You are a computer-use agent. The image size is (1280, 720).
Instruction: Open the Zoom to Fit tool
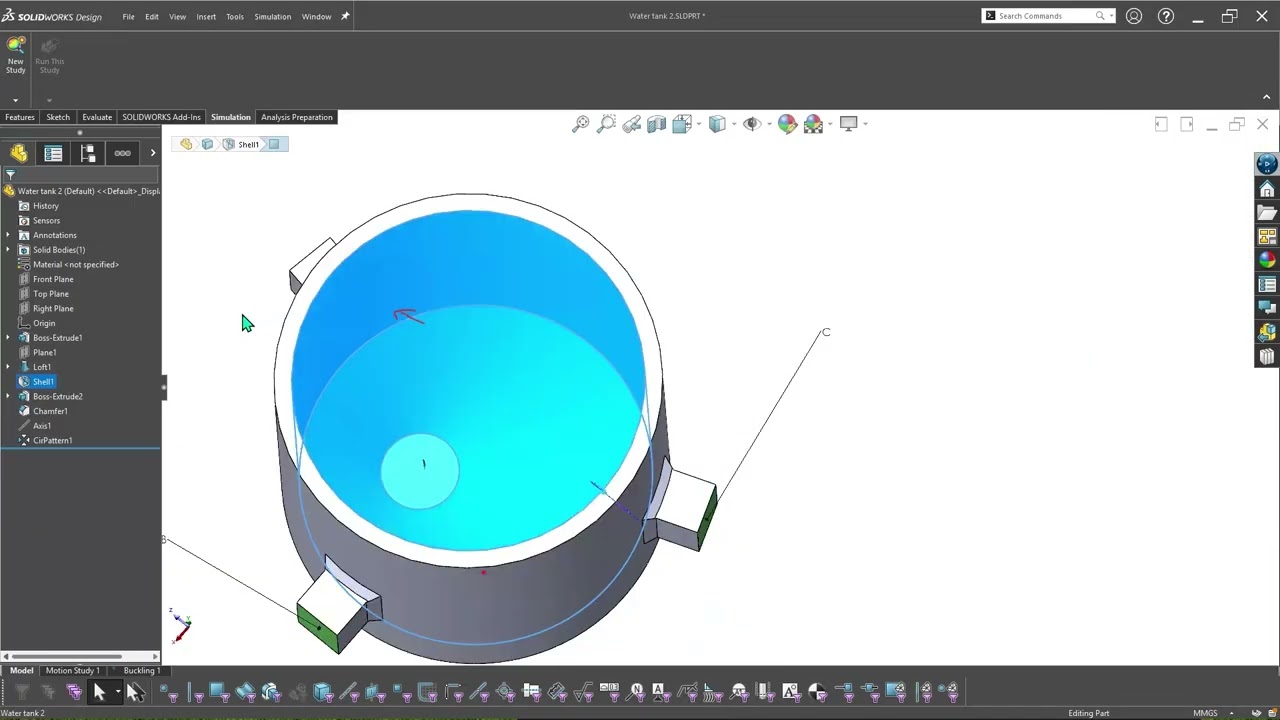(580, 124)
